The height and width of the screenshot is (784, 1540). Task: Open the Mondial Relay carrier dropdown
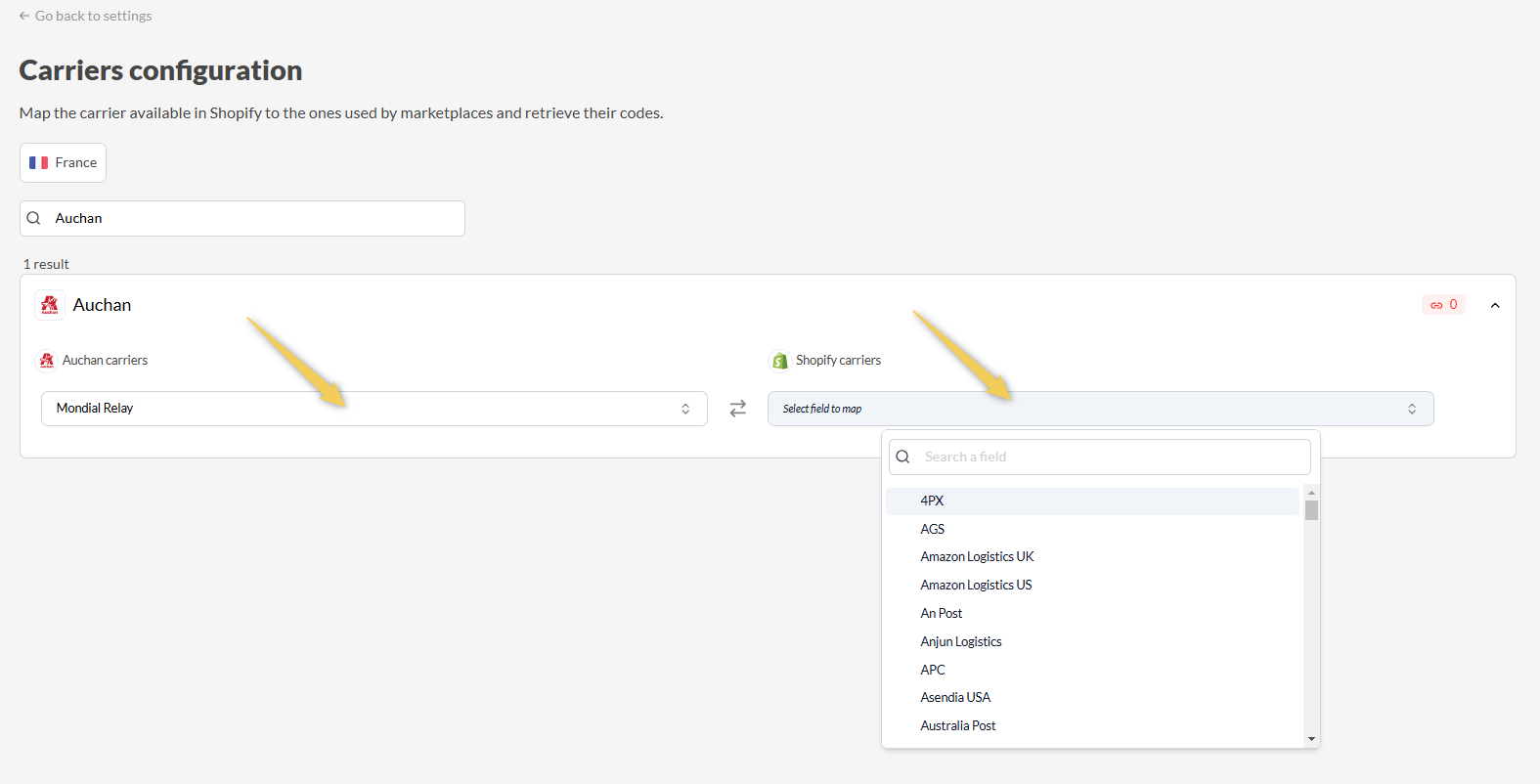pos(374,409)
